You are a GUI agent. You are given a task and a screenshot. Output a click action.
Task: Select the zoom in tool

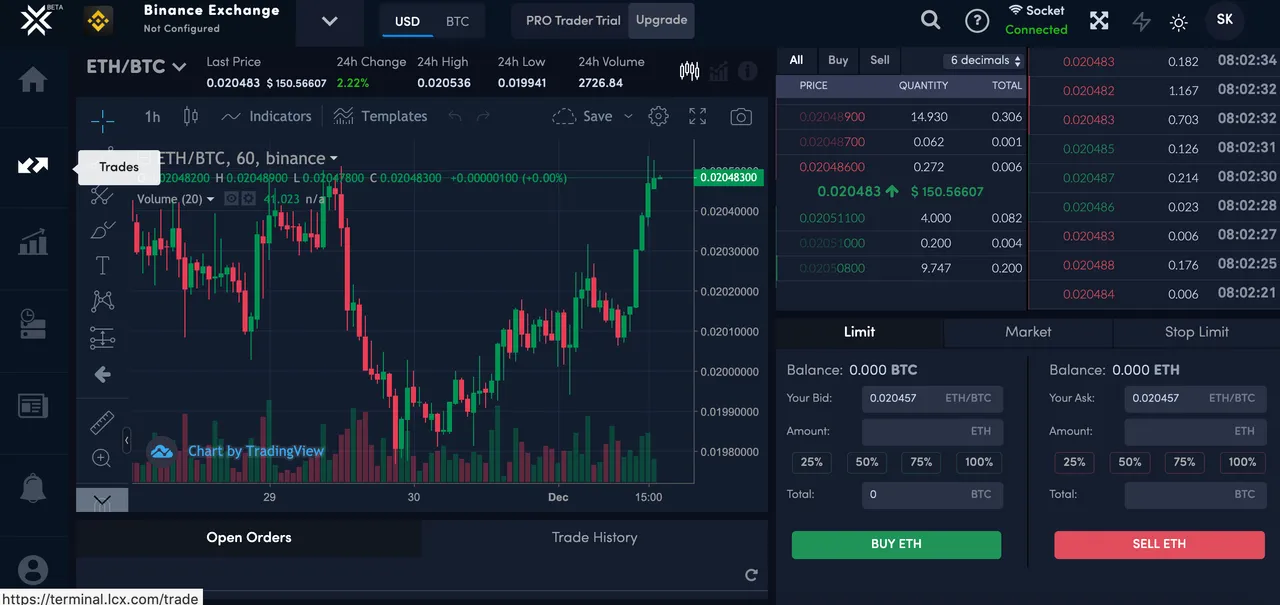click(102, 459)
